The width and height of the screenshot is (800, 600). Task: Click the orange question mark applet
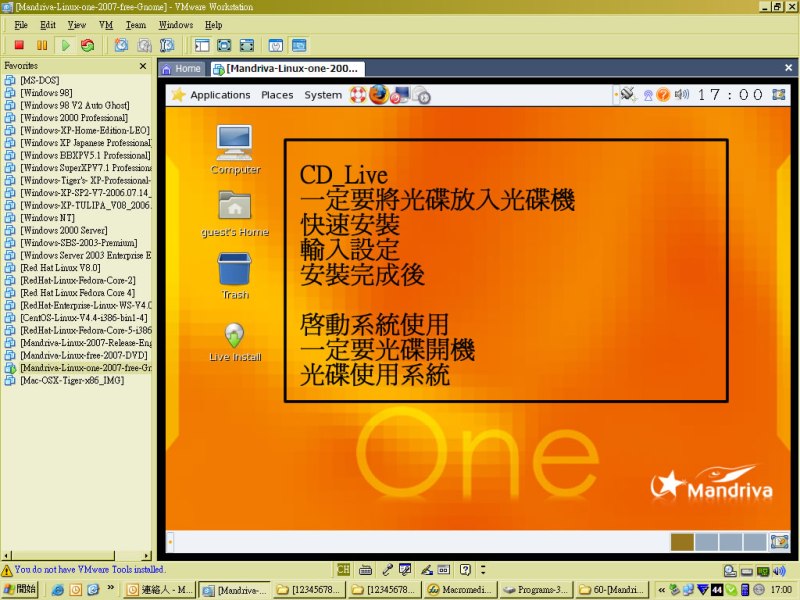[663, 95]
